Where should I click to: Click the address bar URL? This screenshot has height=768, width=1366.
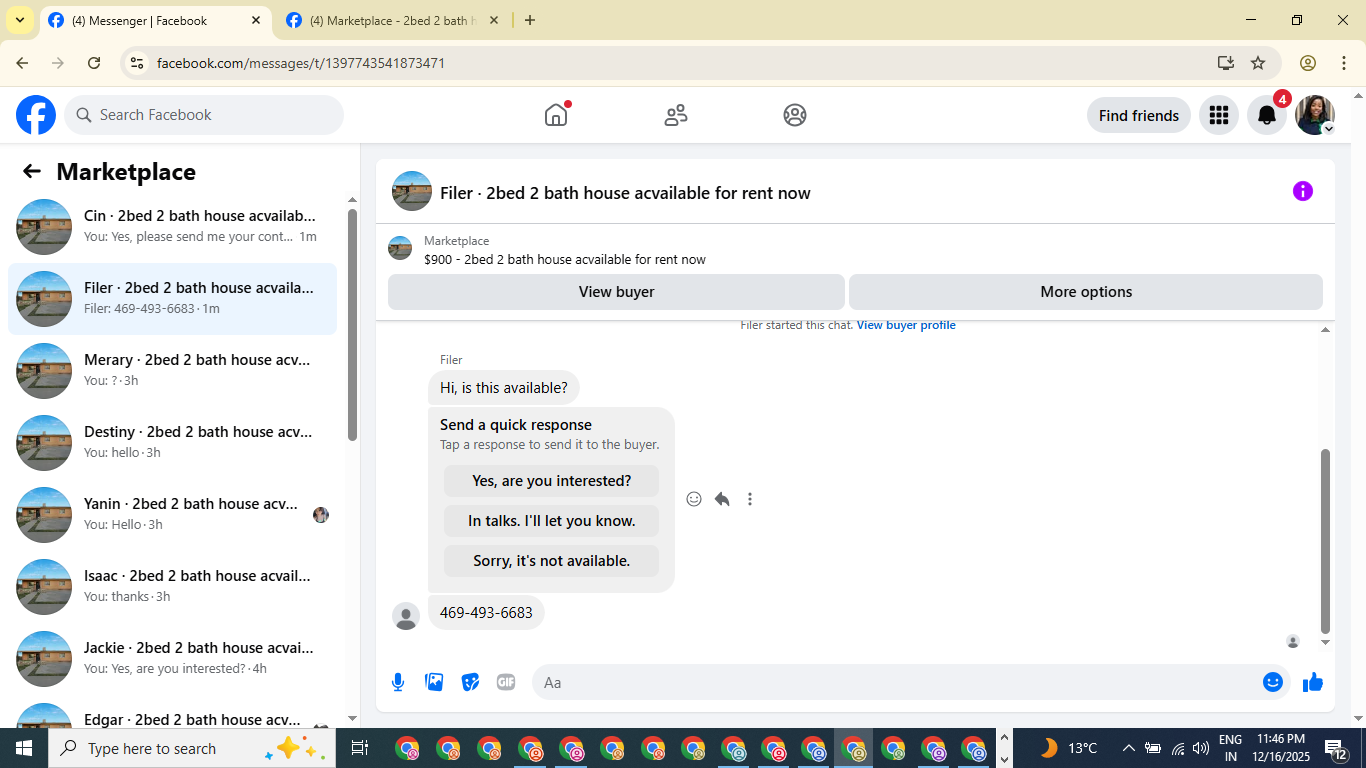[301, 63]
